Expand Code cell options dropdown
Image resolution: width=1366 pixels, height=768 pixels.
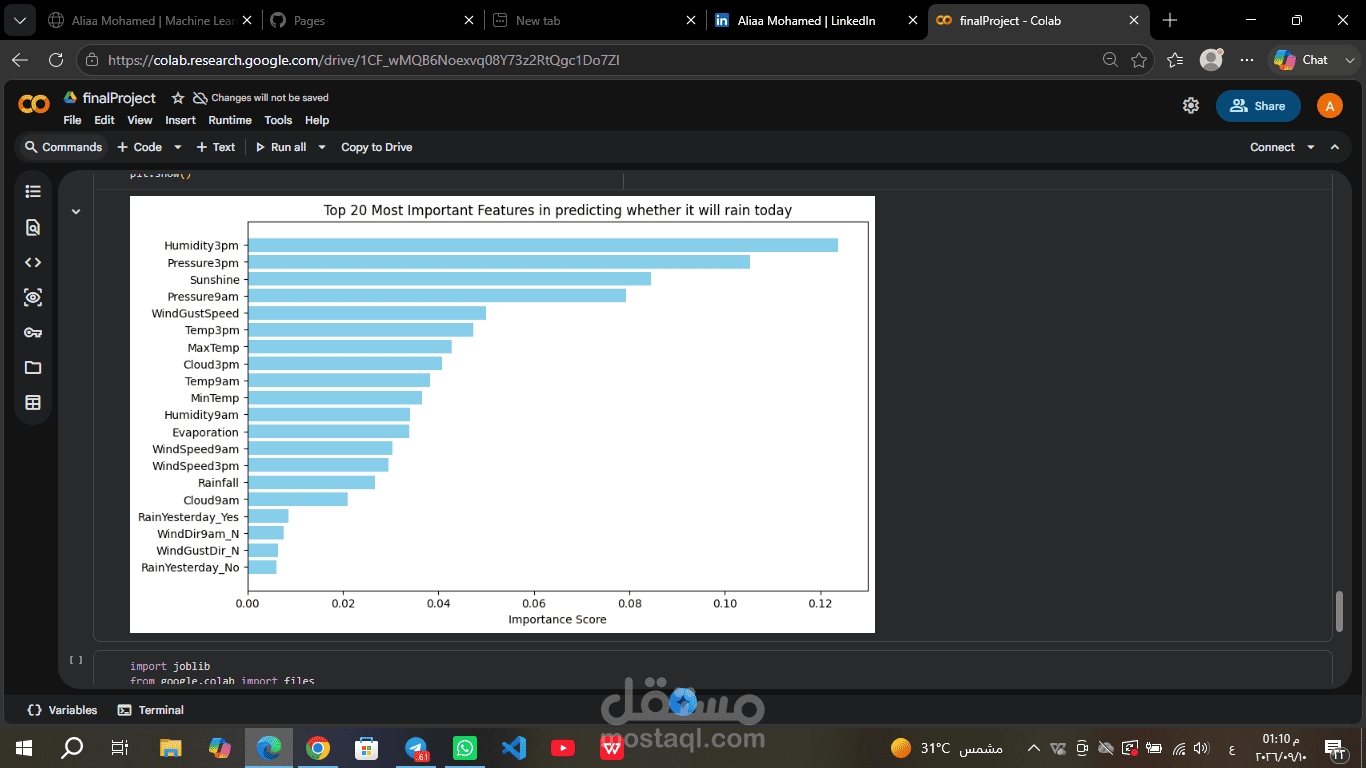click(178, 147)
